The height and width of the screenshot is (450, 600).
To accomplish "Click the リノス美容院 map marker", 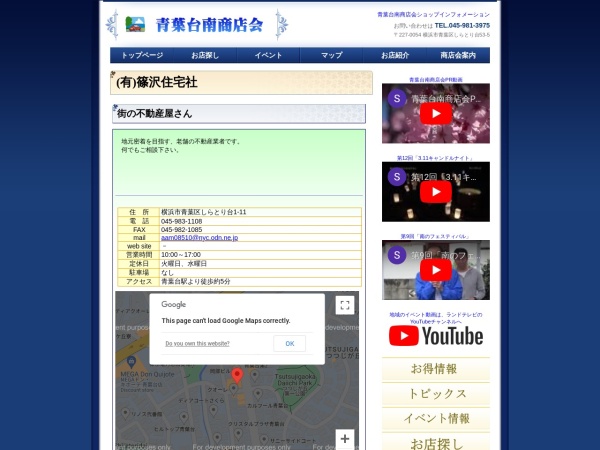I will [125, 412].
